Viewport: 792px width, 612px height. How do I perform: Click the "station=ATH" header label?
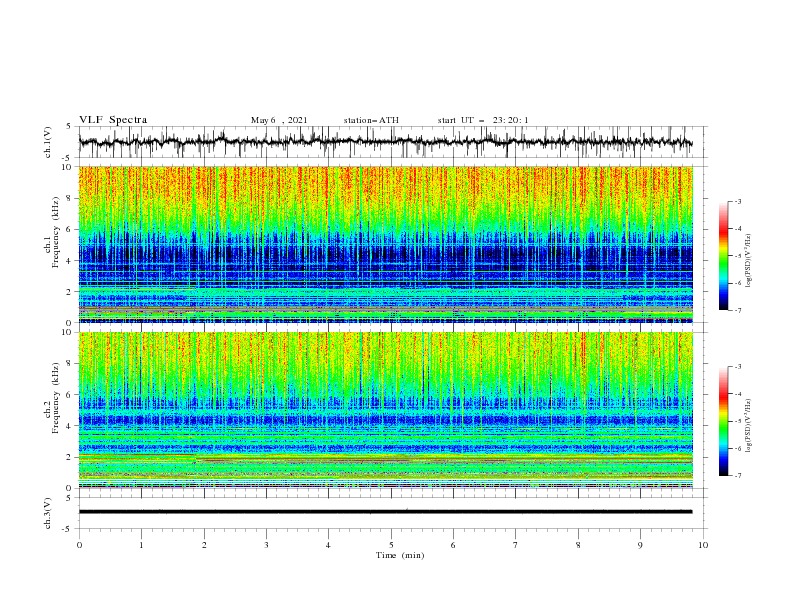click(x=371, y=120)
